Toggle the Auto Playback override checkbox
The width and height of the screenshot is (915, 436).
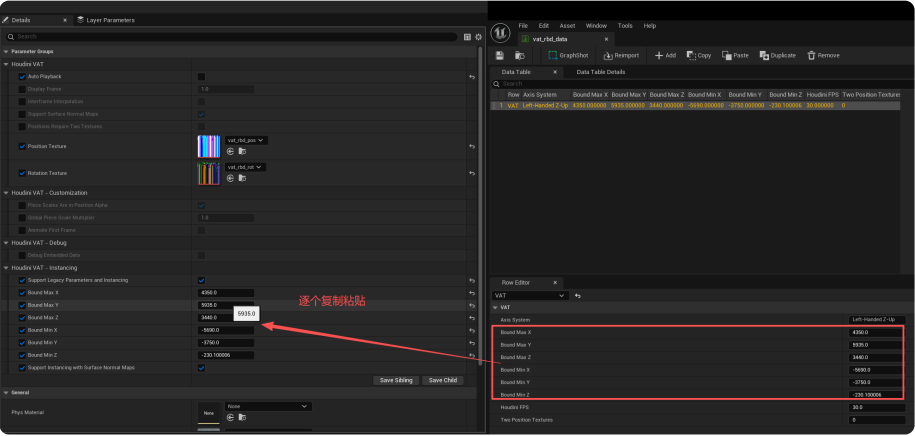click(x=22, y=76)
